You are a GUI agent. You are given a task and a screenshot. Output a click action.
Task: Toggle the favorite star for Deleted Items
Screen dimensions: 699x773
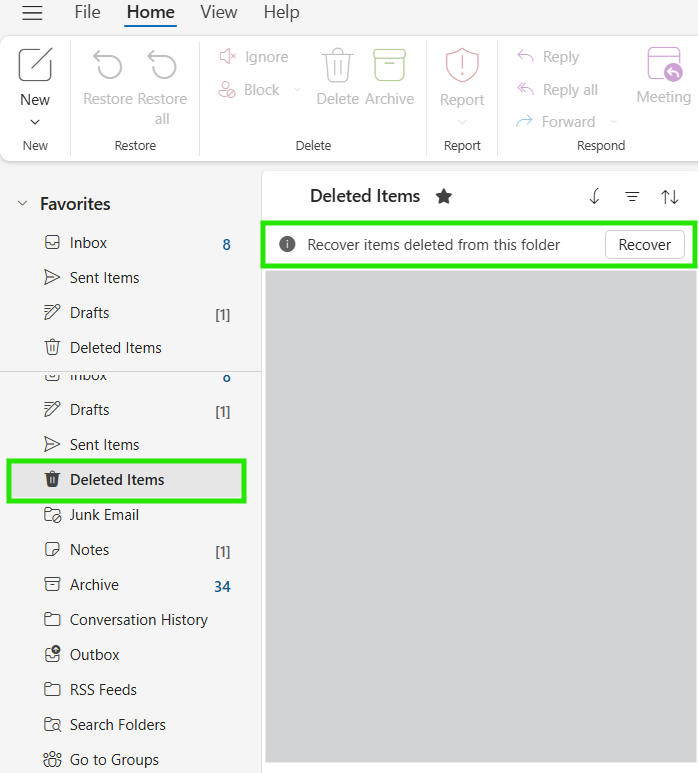pos(444,196)
